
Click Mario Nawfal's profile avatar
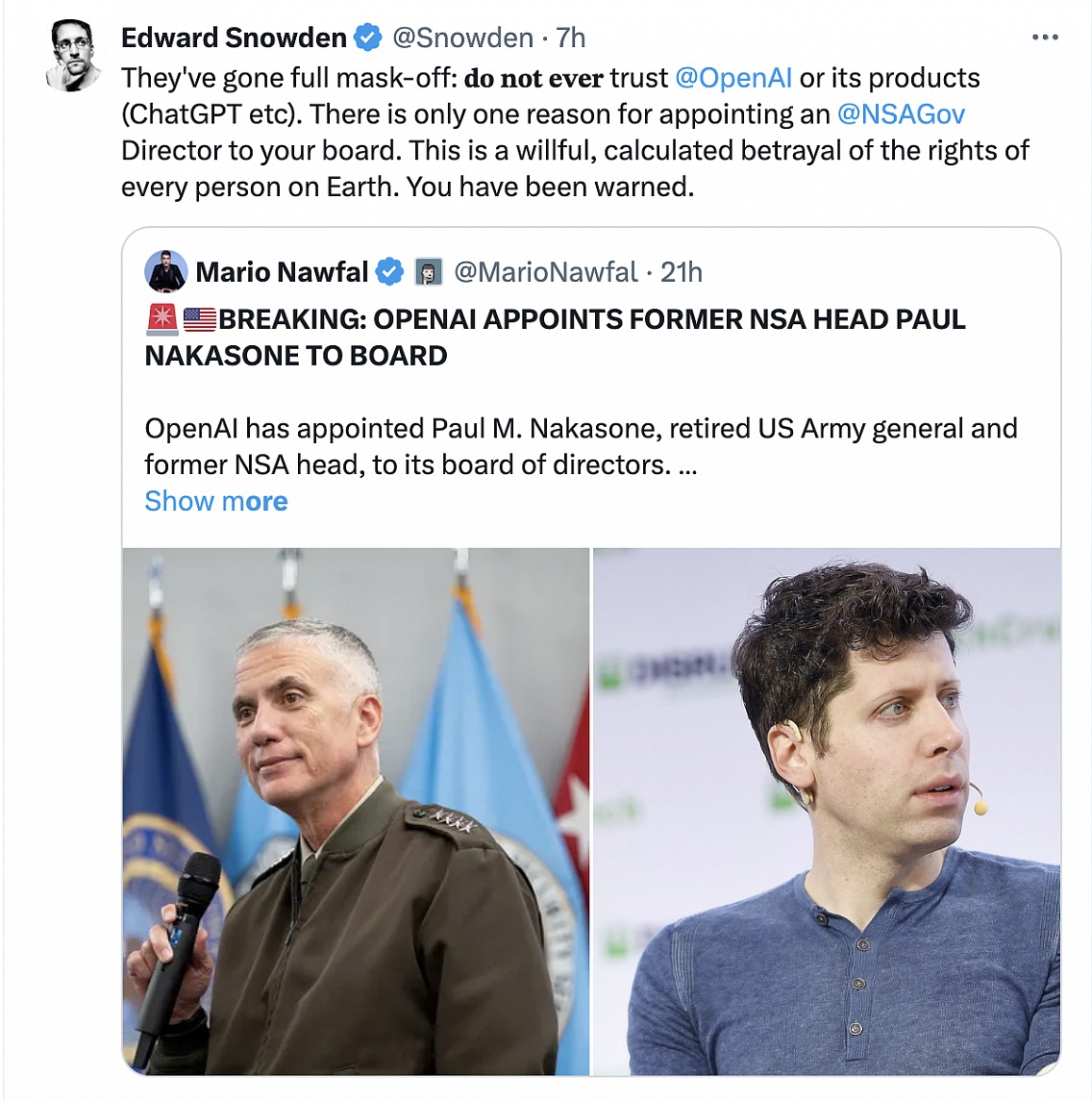[x=165, y=271]
